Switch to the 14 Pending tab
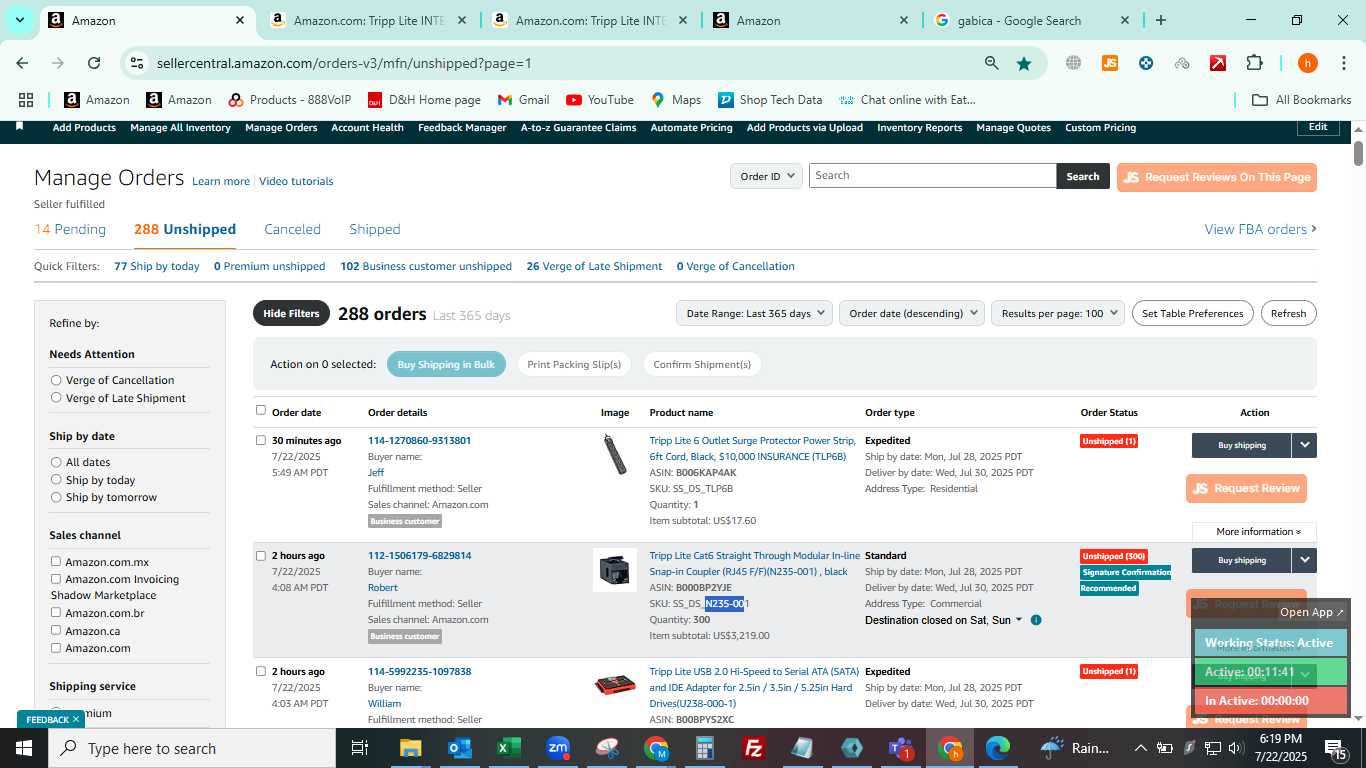This screenshot has width=1366, height=768. 70,229
